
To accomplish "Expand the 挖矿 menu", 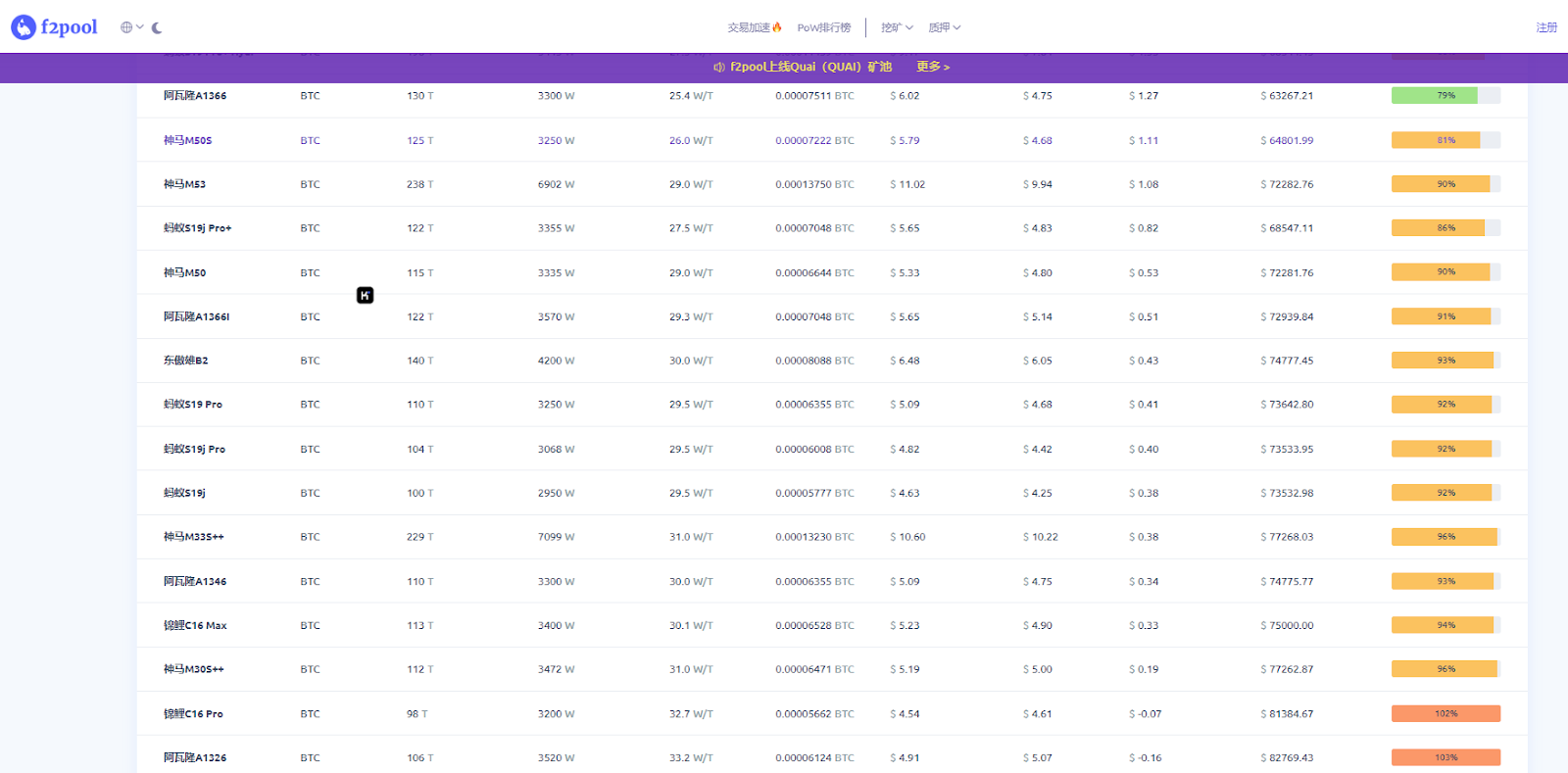I will click(x=897, y=27).
